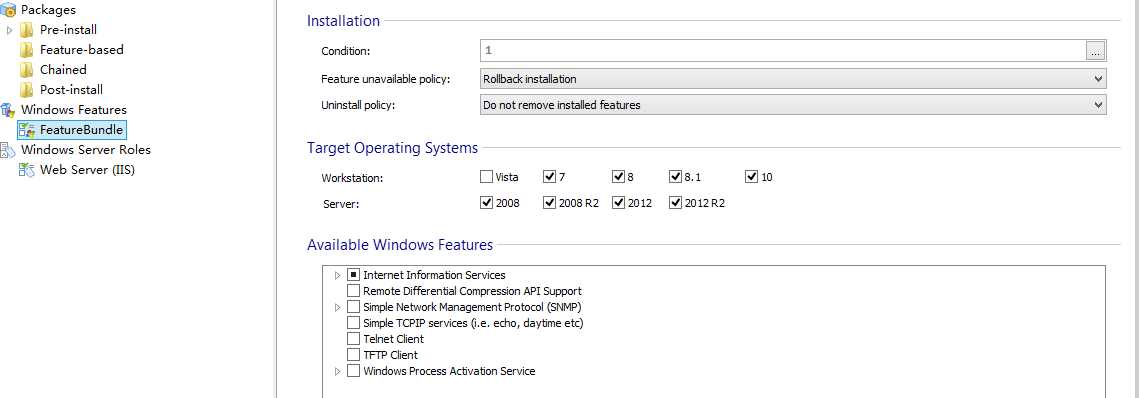Screen dimensions: 1139x398
Task: Click the Packages node icon
Action: [x=8, y=10]
